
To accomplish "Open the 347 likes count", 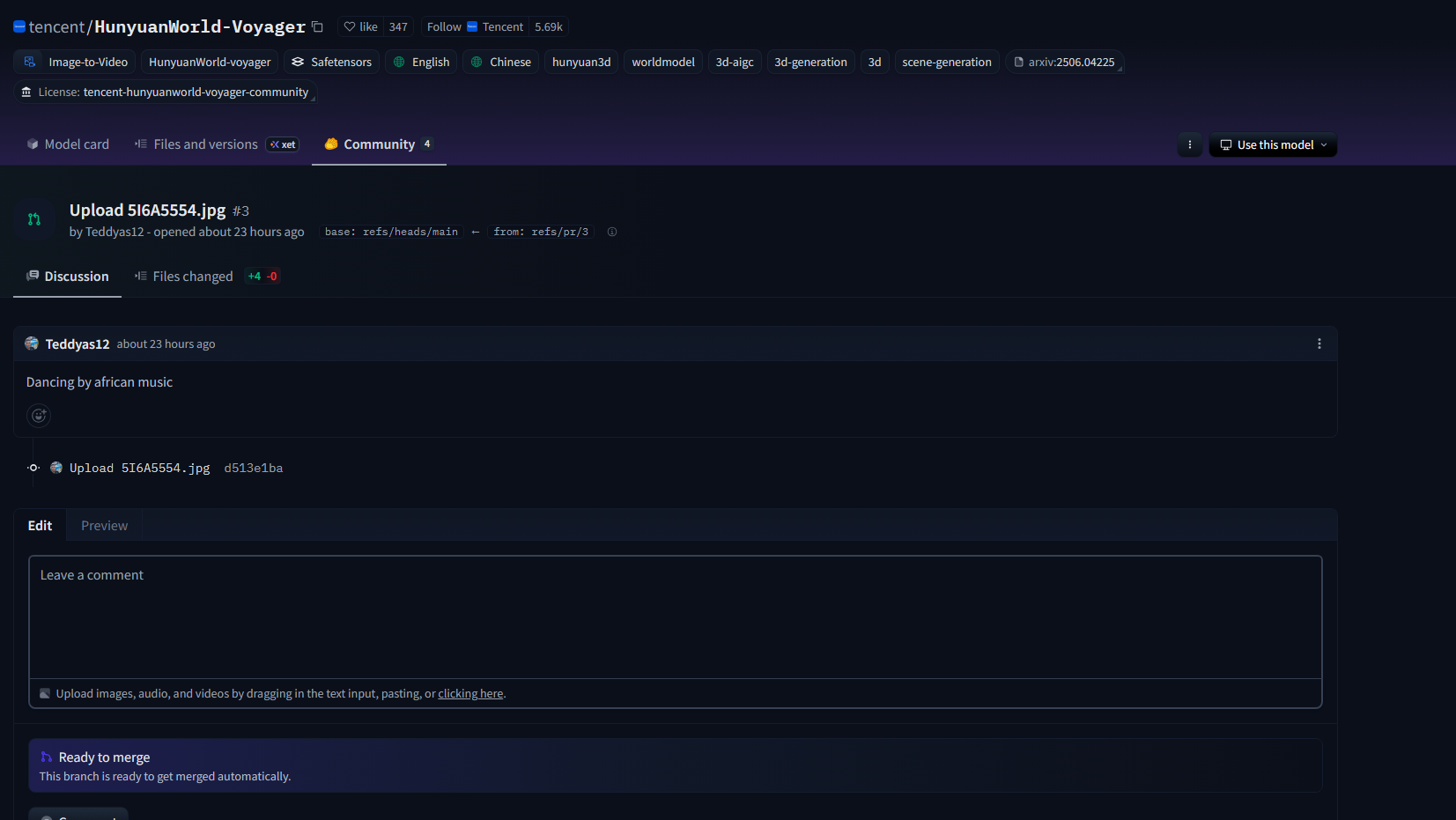I will click(398, 26).
